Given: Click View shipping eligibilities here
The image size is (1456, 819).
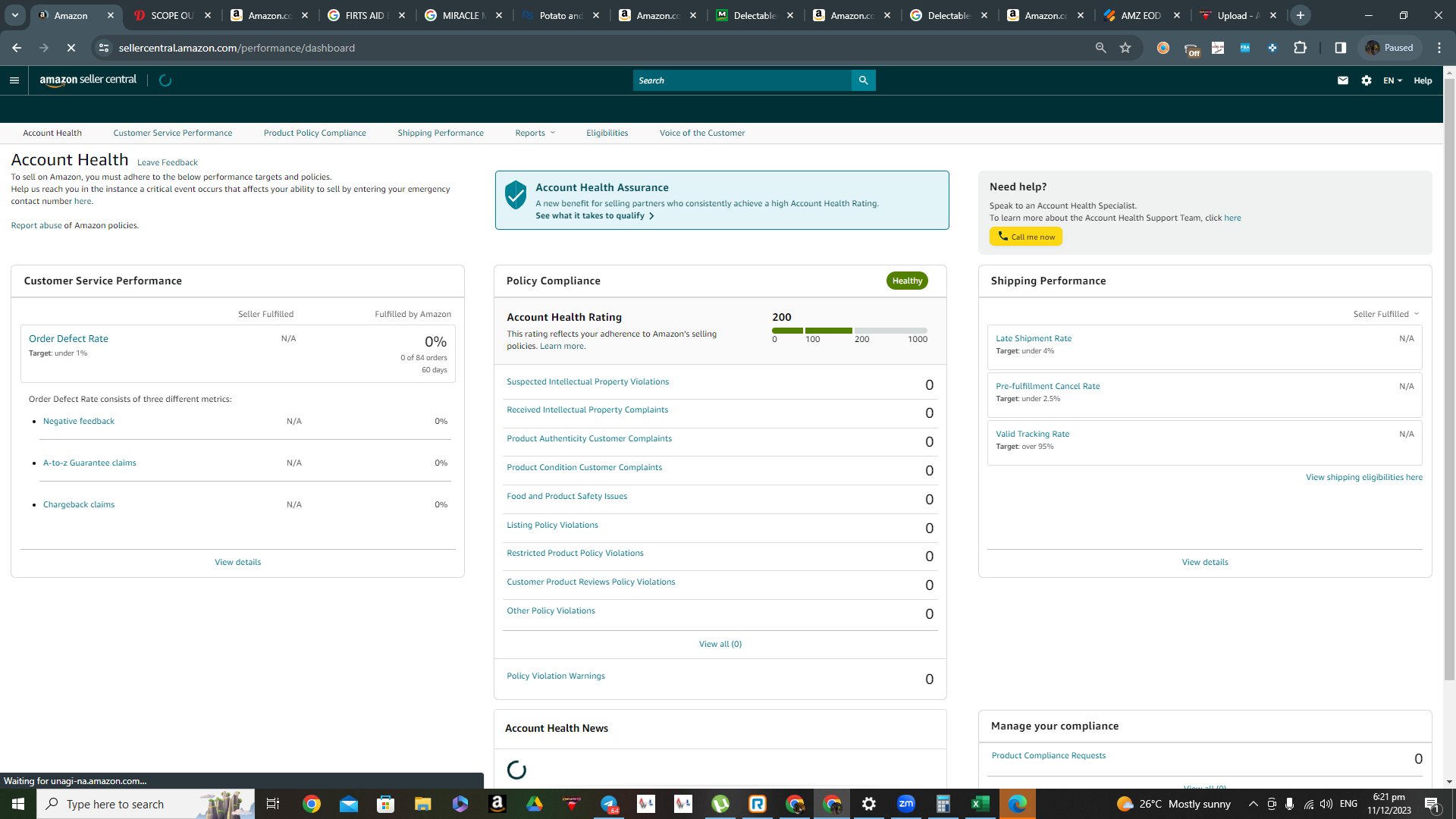Looking at the screenshot, I should click(1364, 478).
